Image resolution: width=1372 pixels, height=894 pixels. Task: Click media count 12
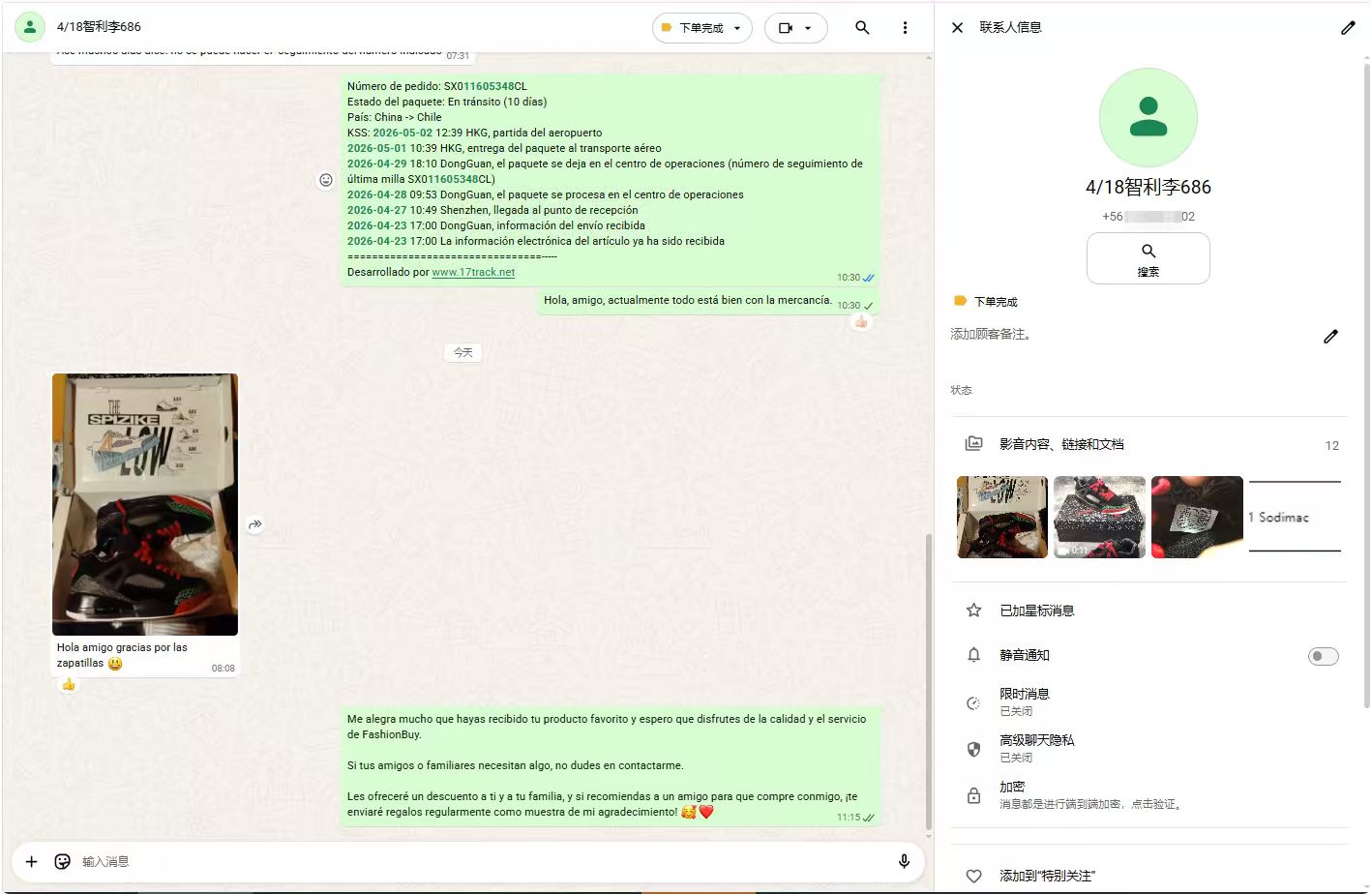[1332, 445]
